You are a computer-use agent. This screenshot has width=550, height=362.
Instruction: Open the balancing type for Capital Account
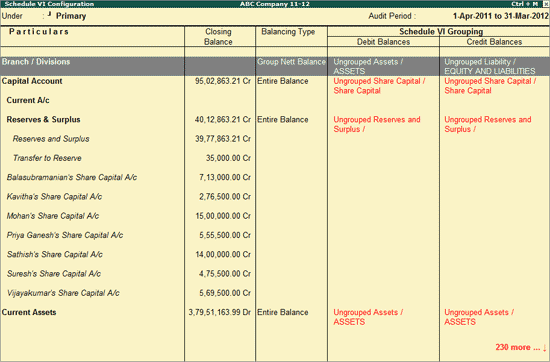tap(283, 81)
